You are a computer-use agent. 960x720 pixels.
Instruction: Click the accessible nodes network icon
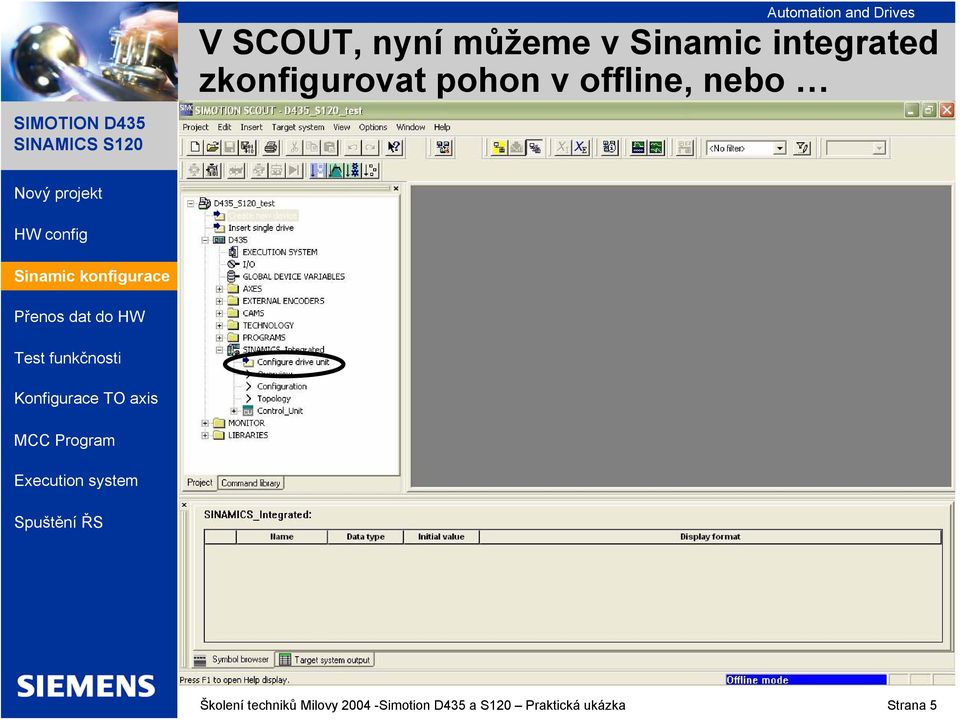[x=443, y=147]
